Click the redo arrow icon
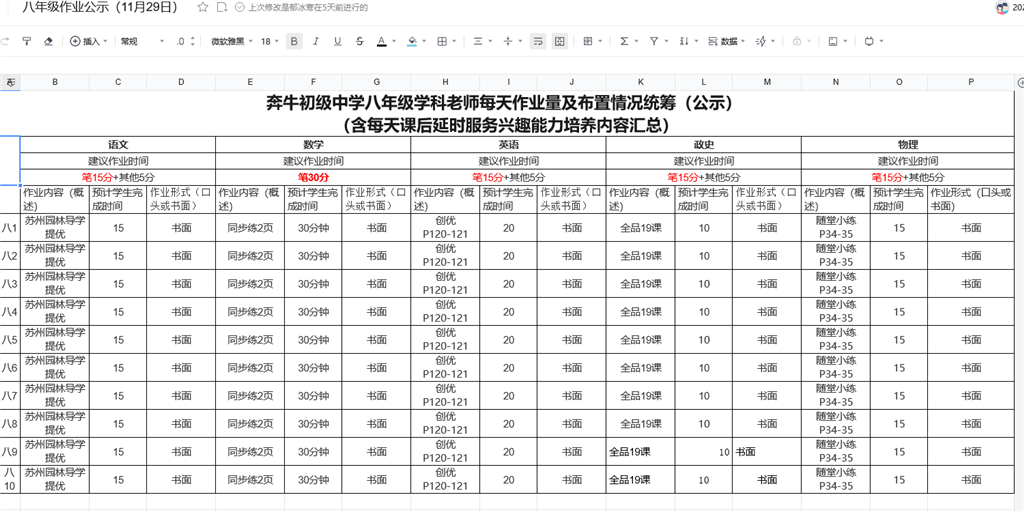 [6, 41]
